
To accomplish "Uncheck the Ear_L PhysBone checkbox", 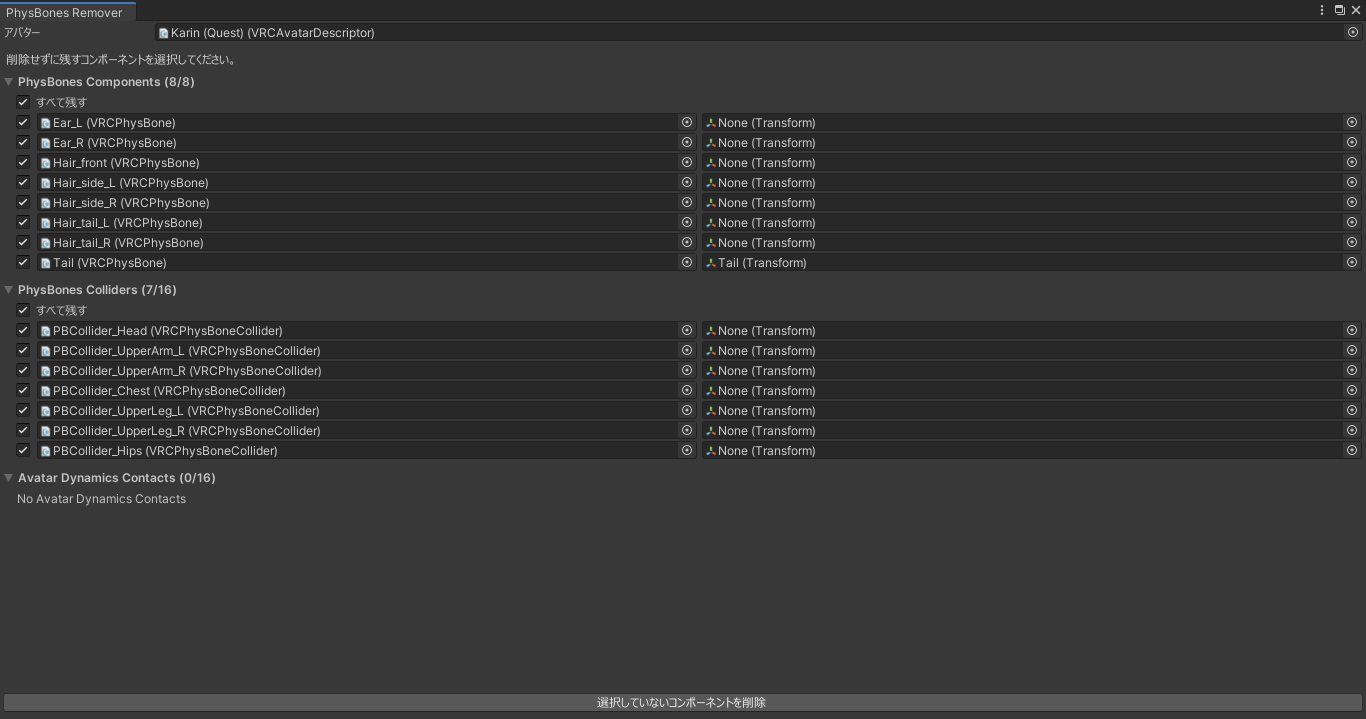I will [23, 122].
